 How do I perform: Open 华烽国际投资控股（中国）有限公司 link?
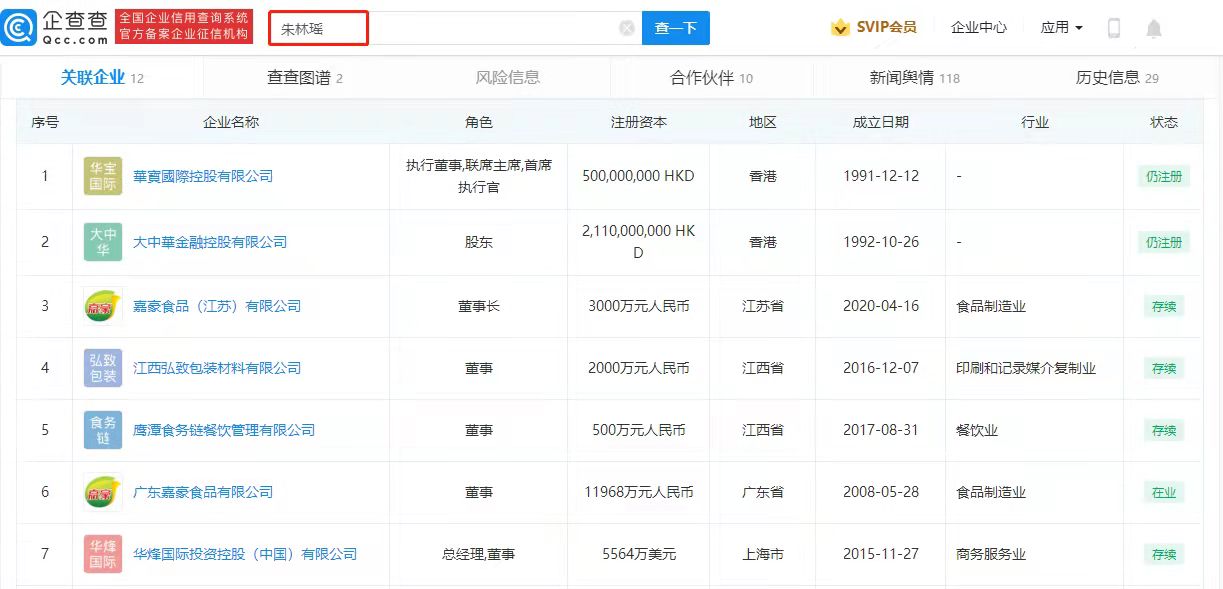[x=245, y=554]
